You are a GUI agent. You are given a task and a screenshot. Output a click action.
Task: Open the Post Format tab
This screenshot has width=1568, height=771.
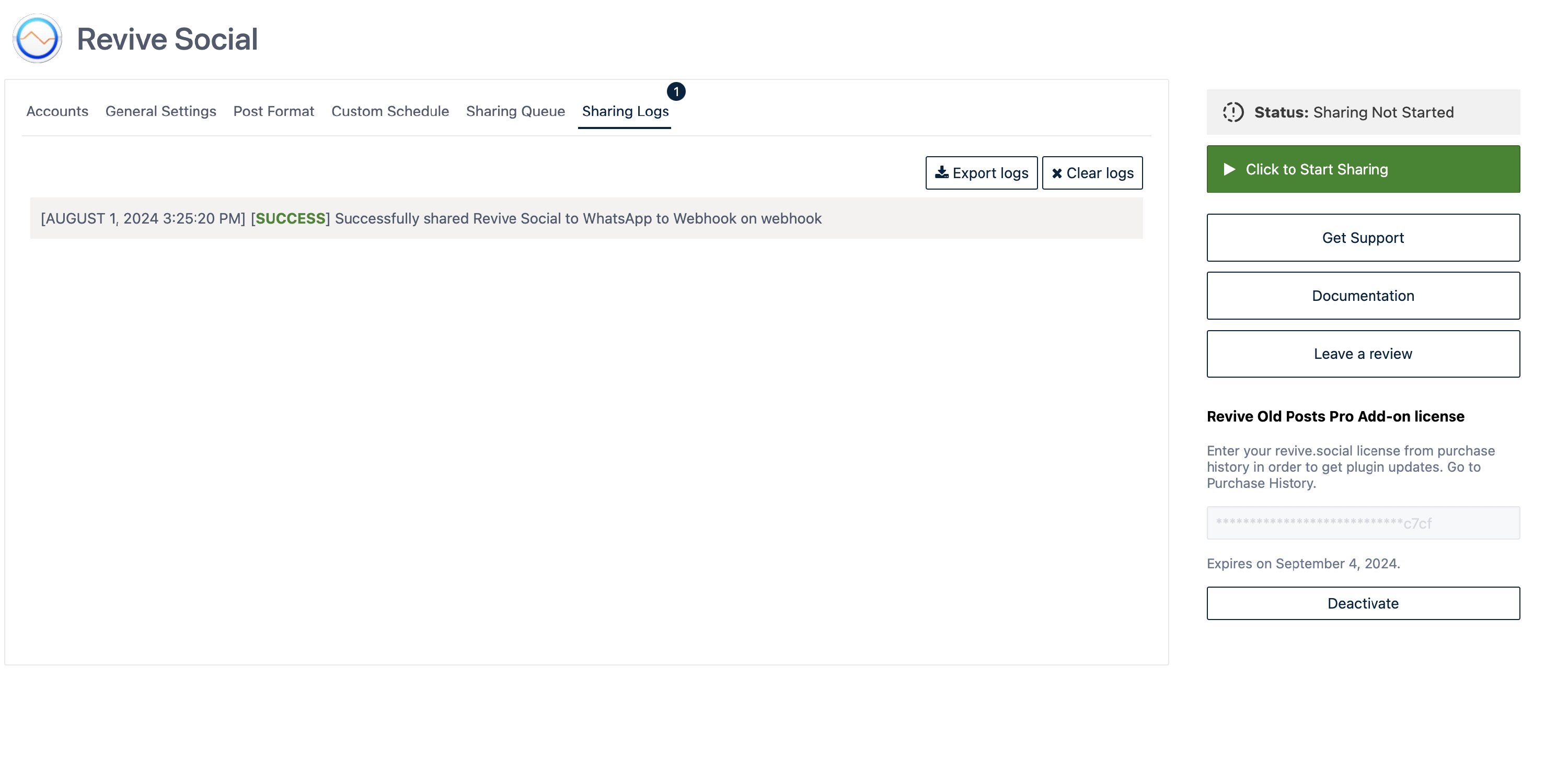[x=273, y=111]
